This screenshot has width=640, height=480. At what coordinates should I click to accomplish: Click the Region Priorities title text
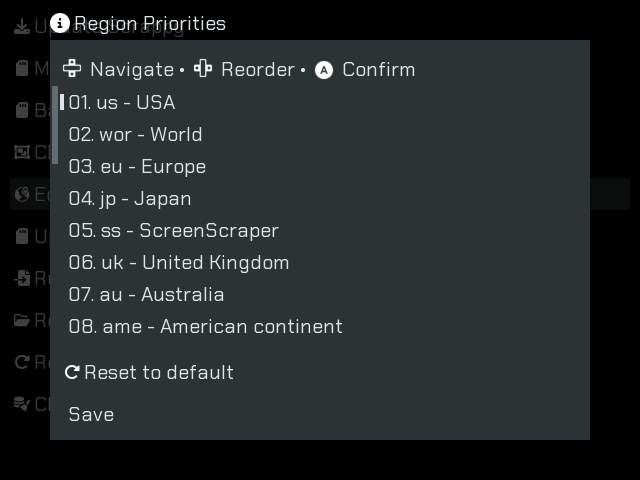point(150,23)
